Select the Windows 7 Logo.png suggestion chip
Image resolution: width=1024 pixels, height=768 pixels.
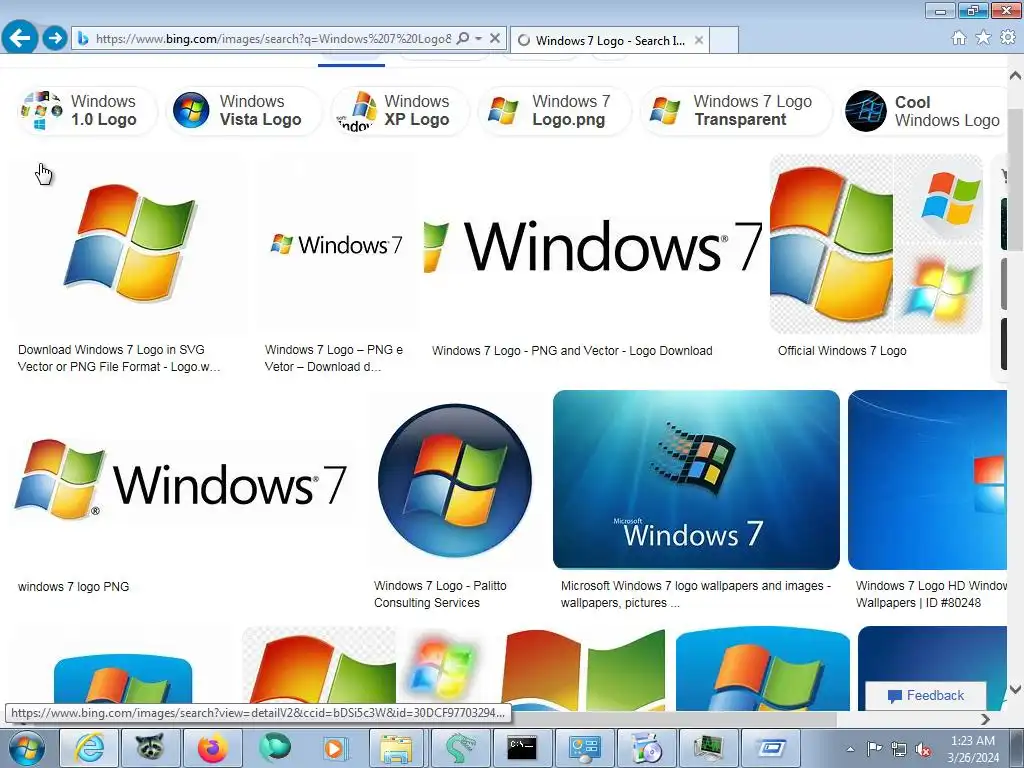(x=554, y=111)
